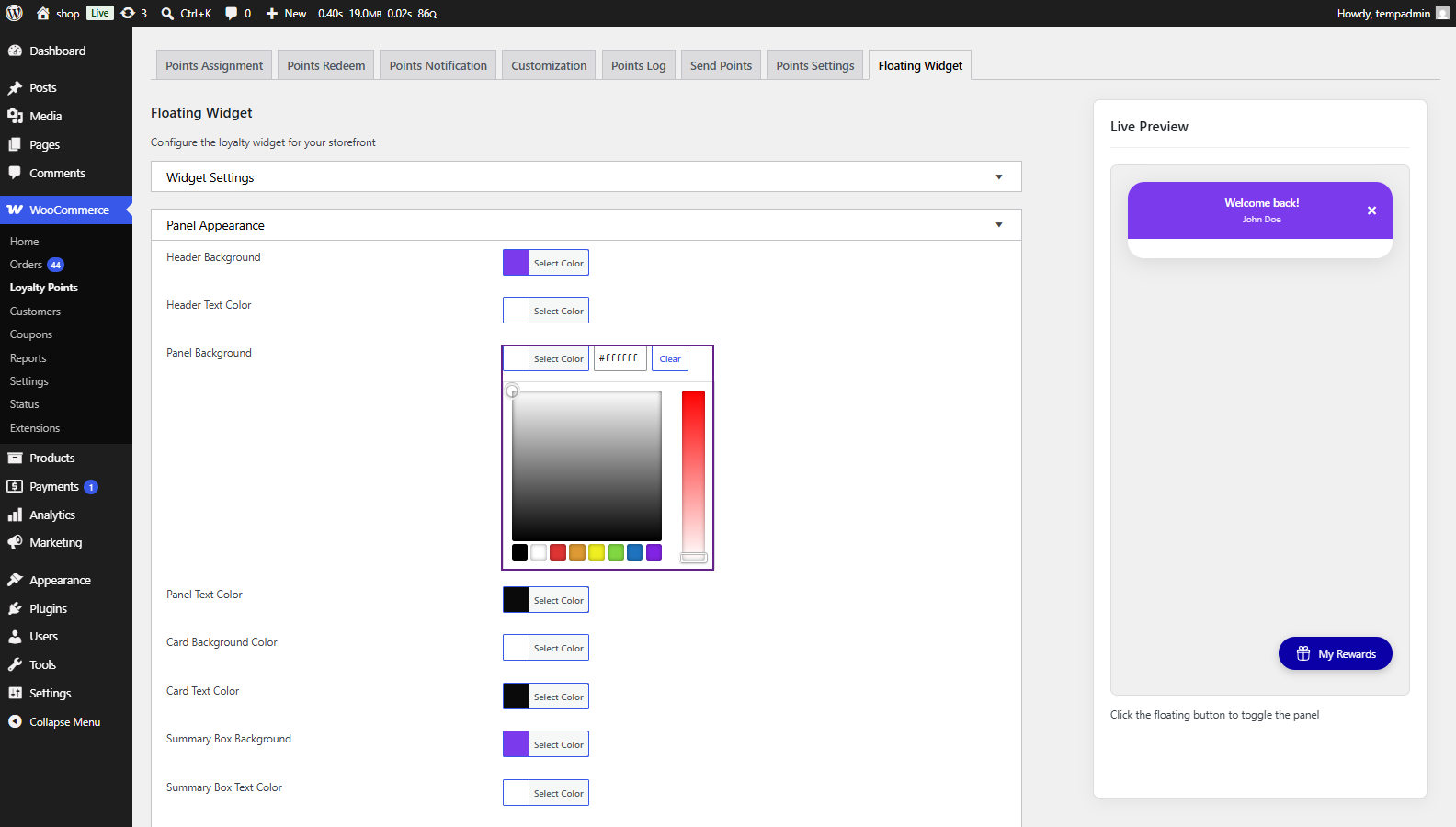Click the #ffffff hex color field
The height and width of the screenshot is (827, 1456).
click(x=620, y=358)
